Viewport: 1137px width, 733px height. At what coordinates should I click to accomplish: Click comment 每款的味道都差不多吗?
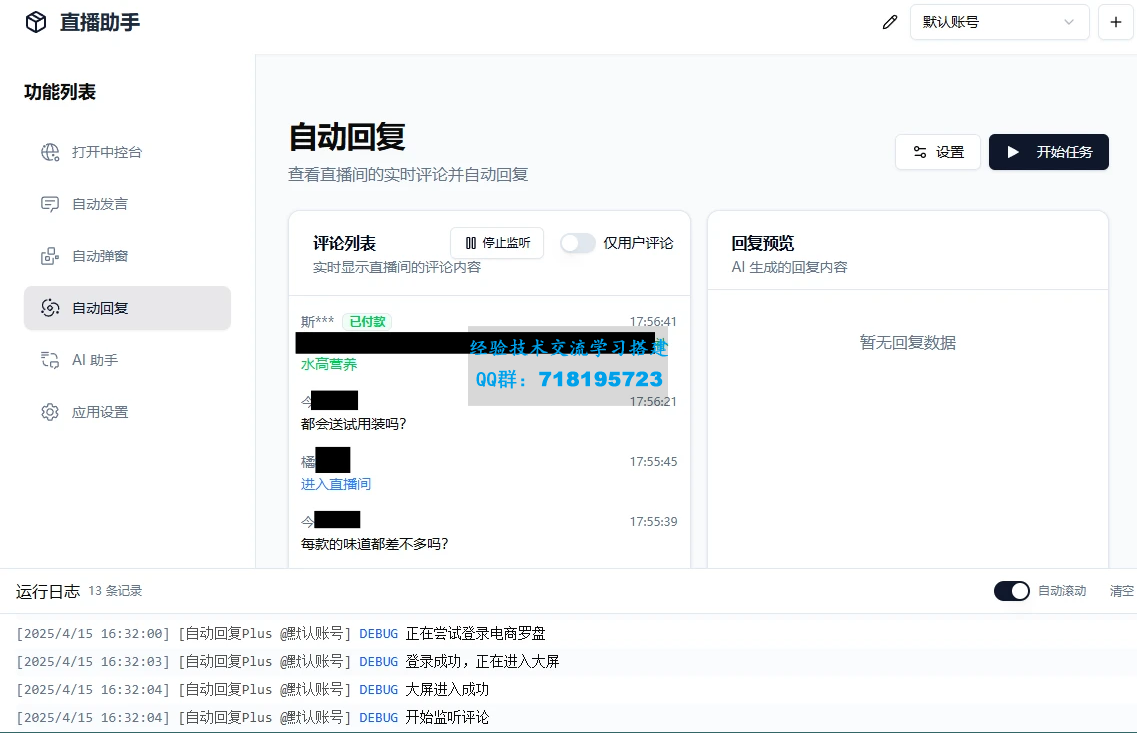tap(375, 544)
